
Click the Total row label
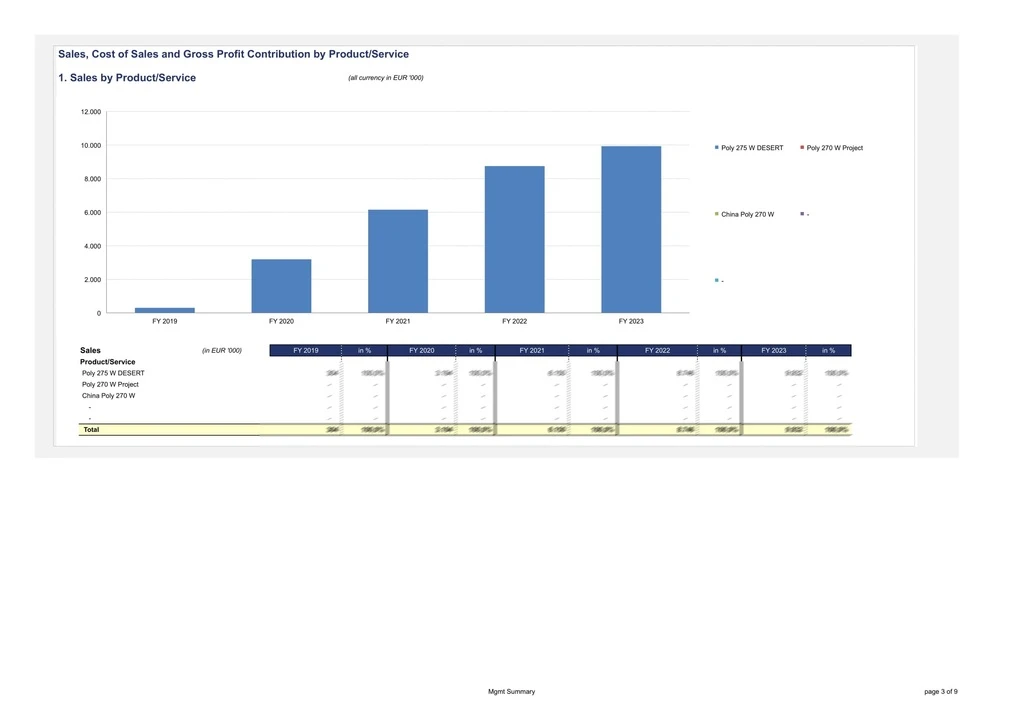click(x=91, y=430)
